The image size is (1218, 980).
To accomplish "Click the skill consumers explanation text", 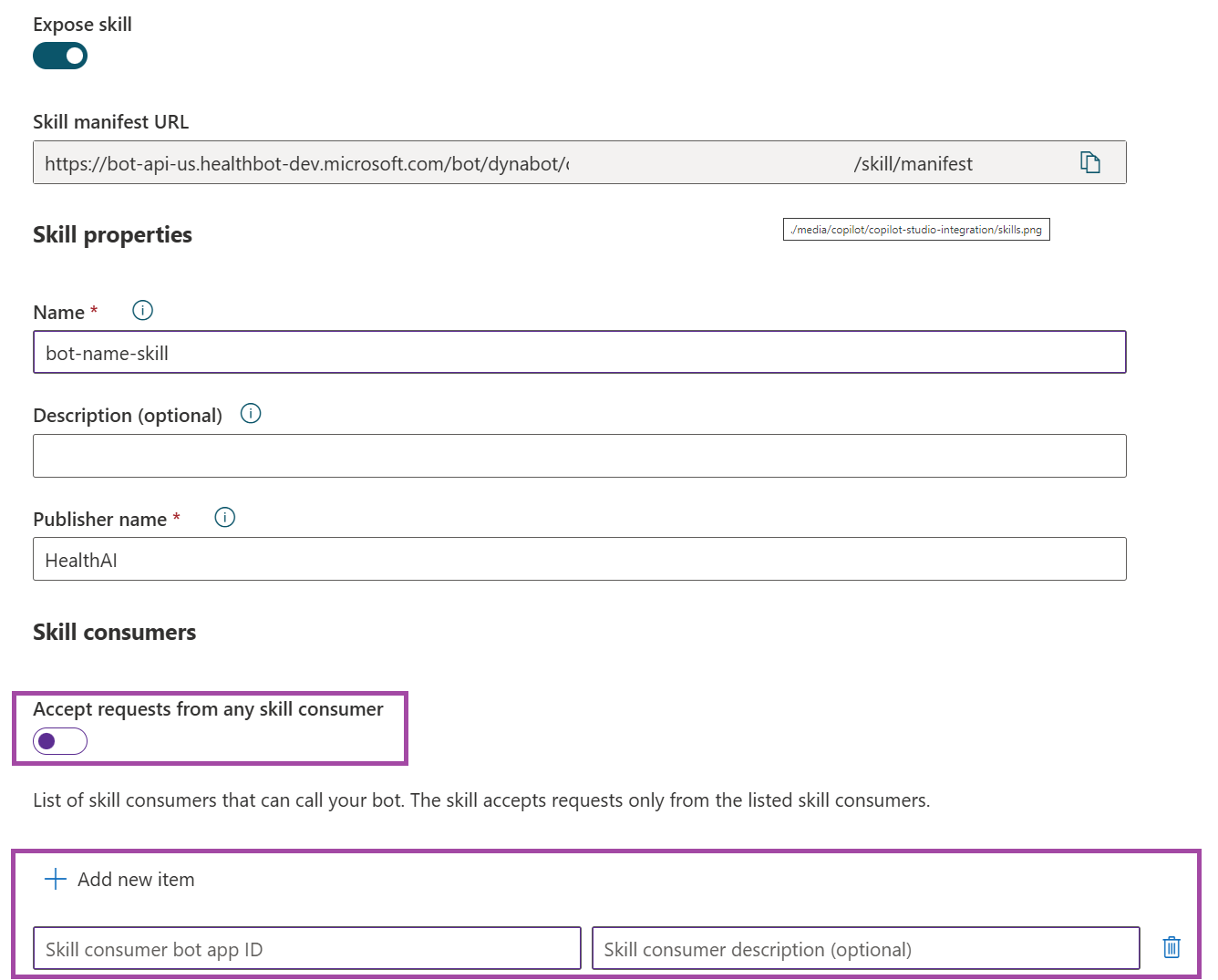I will [x=481, y=799].
